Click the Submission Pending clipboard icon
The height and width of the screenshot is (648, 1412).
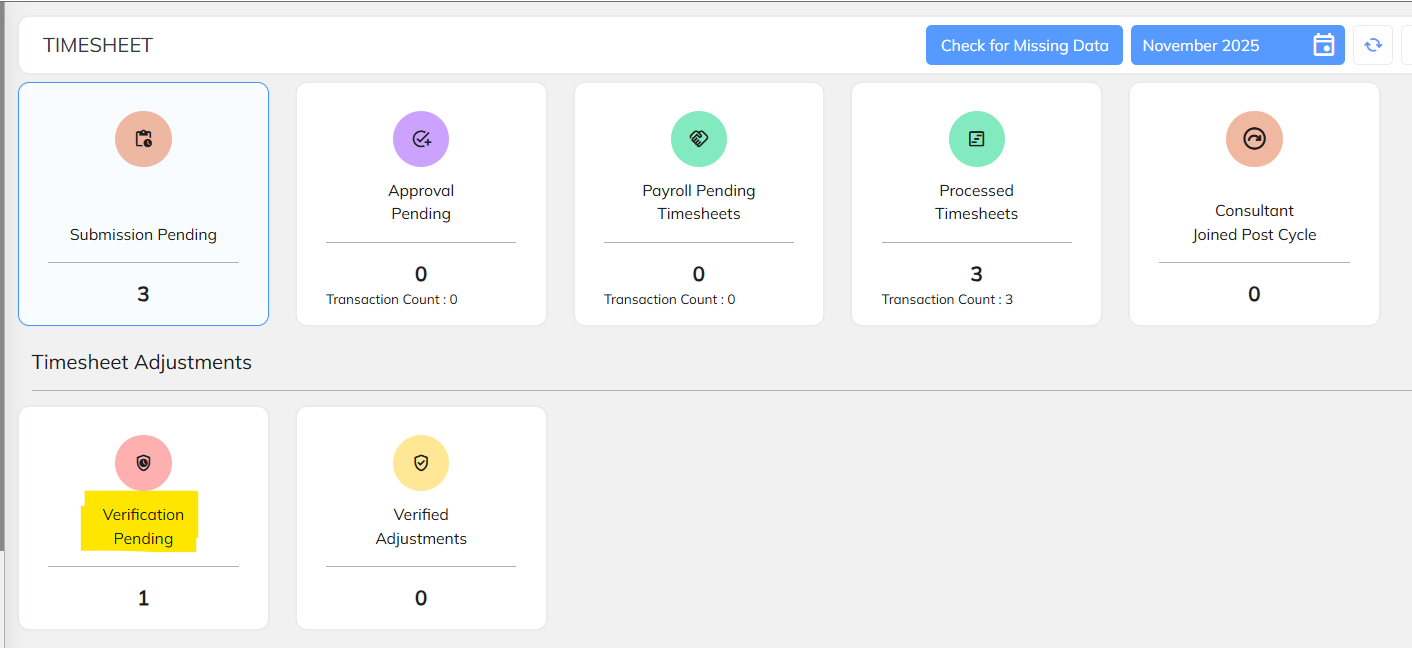coord(143,139)
